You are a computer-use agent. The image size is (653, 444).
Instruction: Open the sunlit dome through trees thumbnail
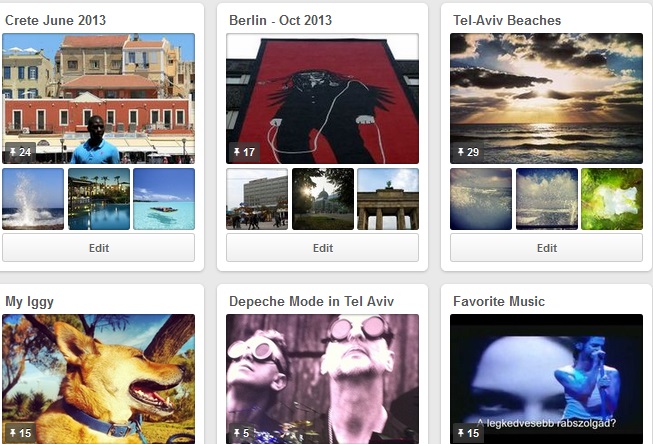point(323,199)
